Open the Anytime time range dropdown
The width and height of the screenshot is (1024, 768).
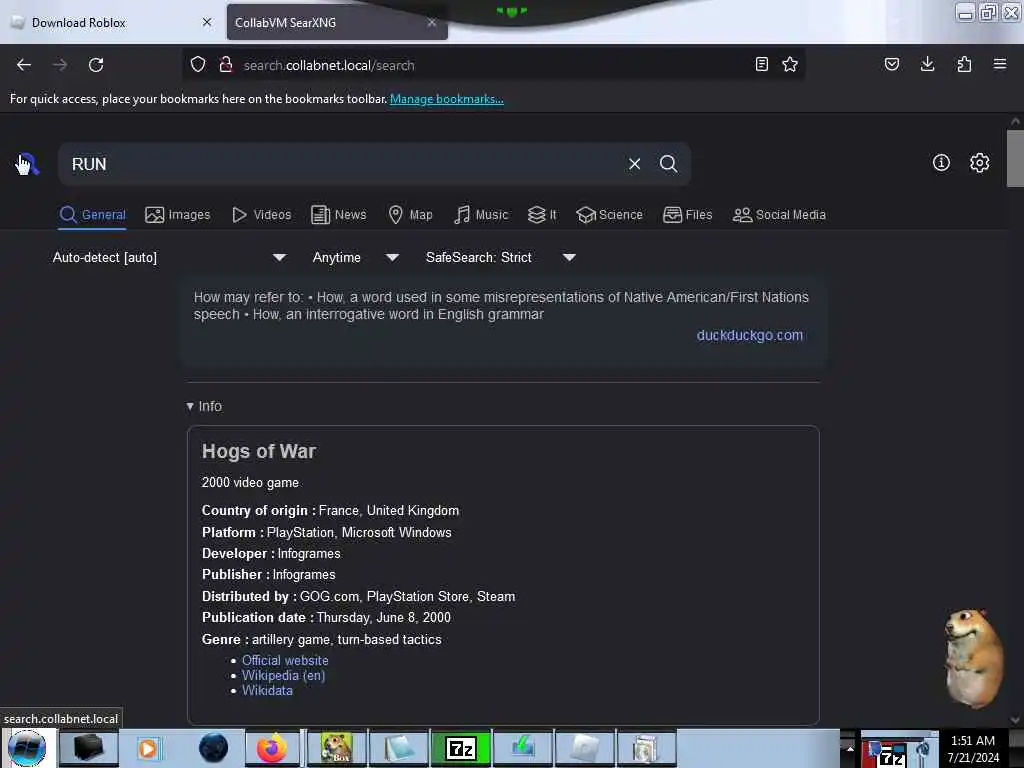coord(356,257)
